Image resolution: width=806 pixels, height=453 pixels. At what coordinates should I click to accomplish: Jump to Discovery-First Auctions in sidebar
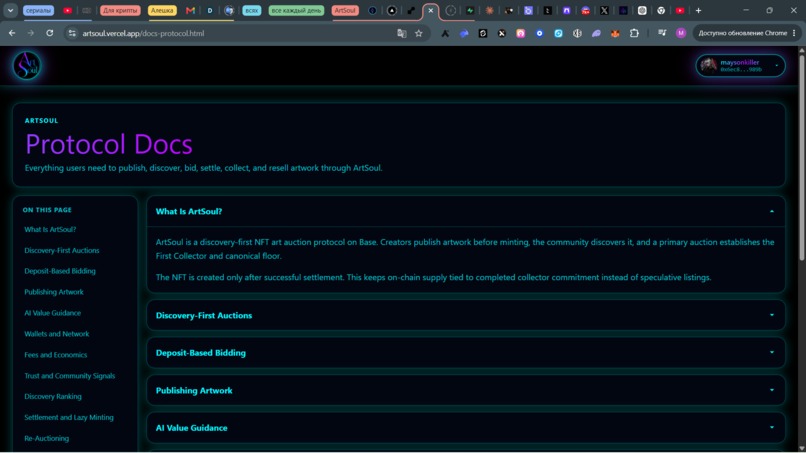tap(62, 250)
